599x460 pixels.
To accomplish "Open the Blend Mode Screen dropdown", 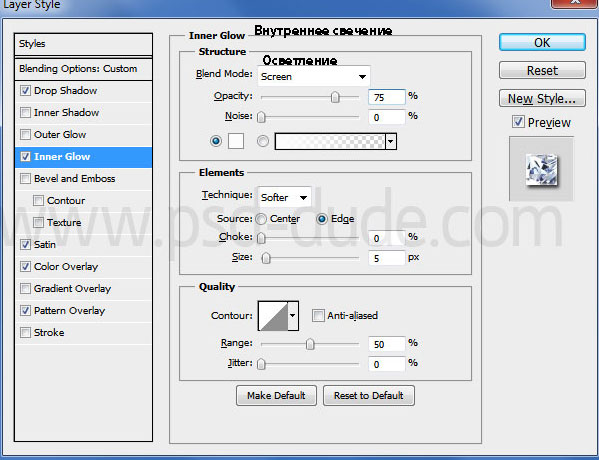I will [x=314, y=76].
